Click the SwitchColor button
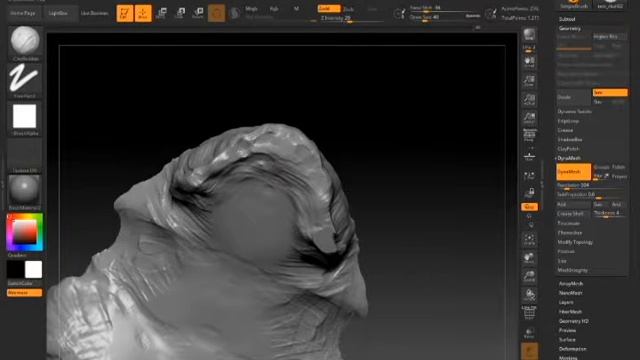 (x=24, y=283)
